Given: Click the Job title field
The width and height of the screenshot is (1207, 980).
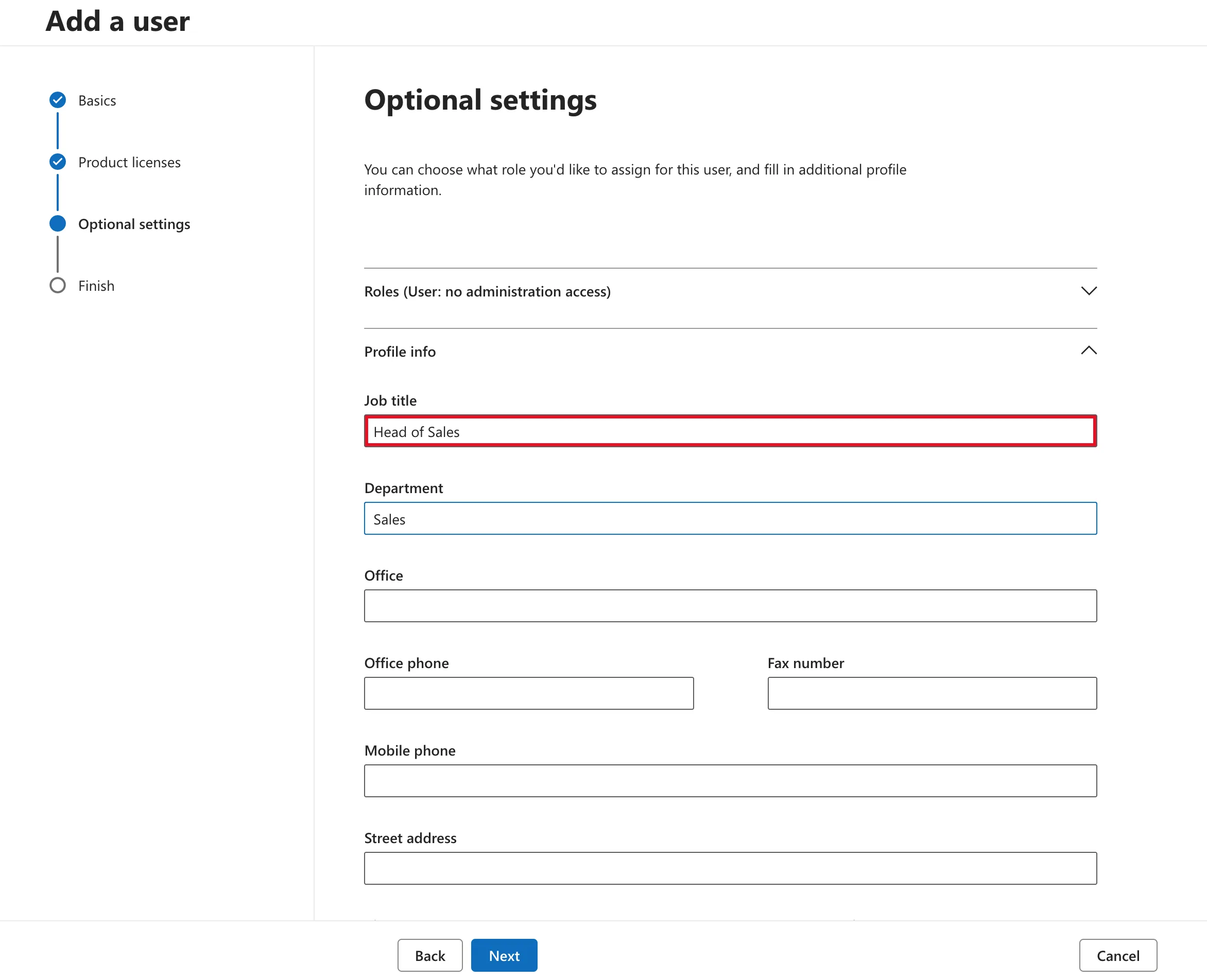Looking at the screenshot, I should tap(730, 431).
